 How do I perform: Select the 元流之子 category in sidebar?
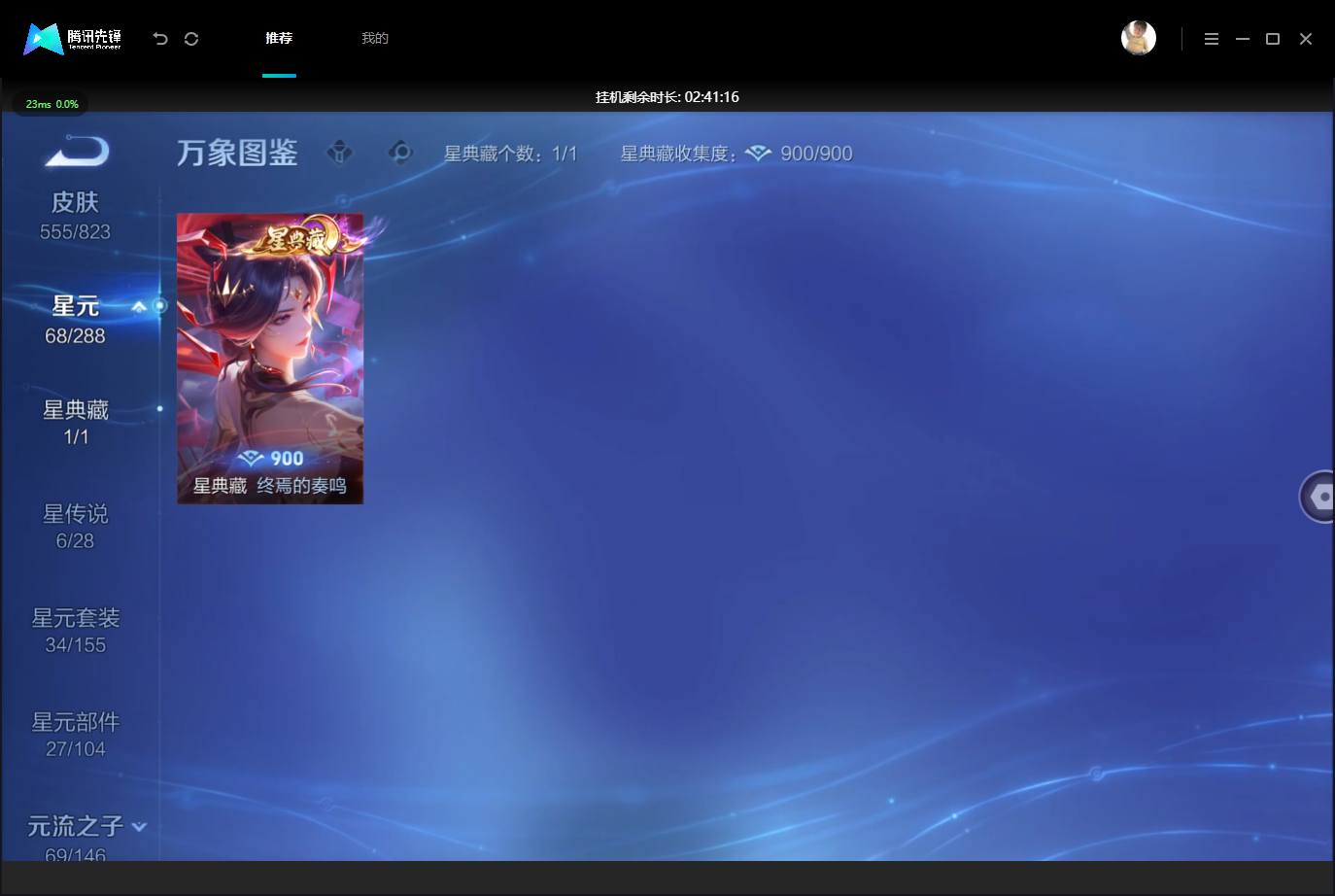click(x=76, y=838)
